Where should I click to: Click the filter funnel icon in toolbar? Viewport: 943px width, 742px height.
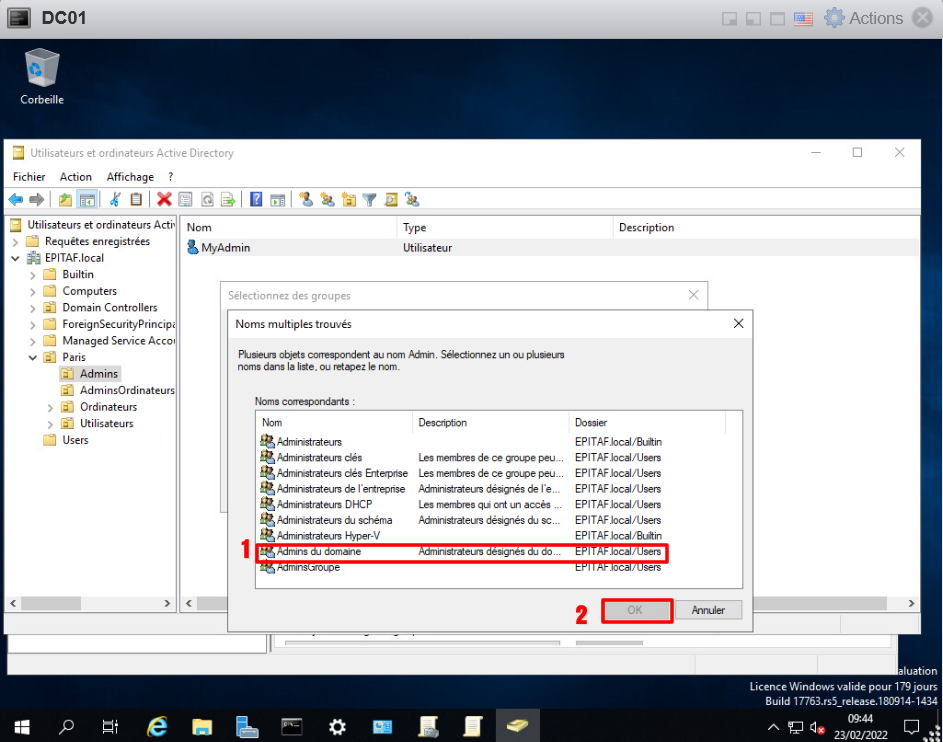[369, 200]
